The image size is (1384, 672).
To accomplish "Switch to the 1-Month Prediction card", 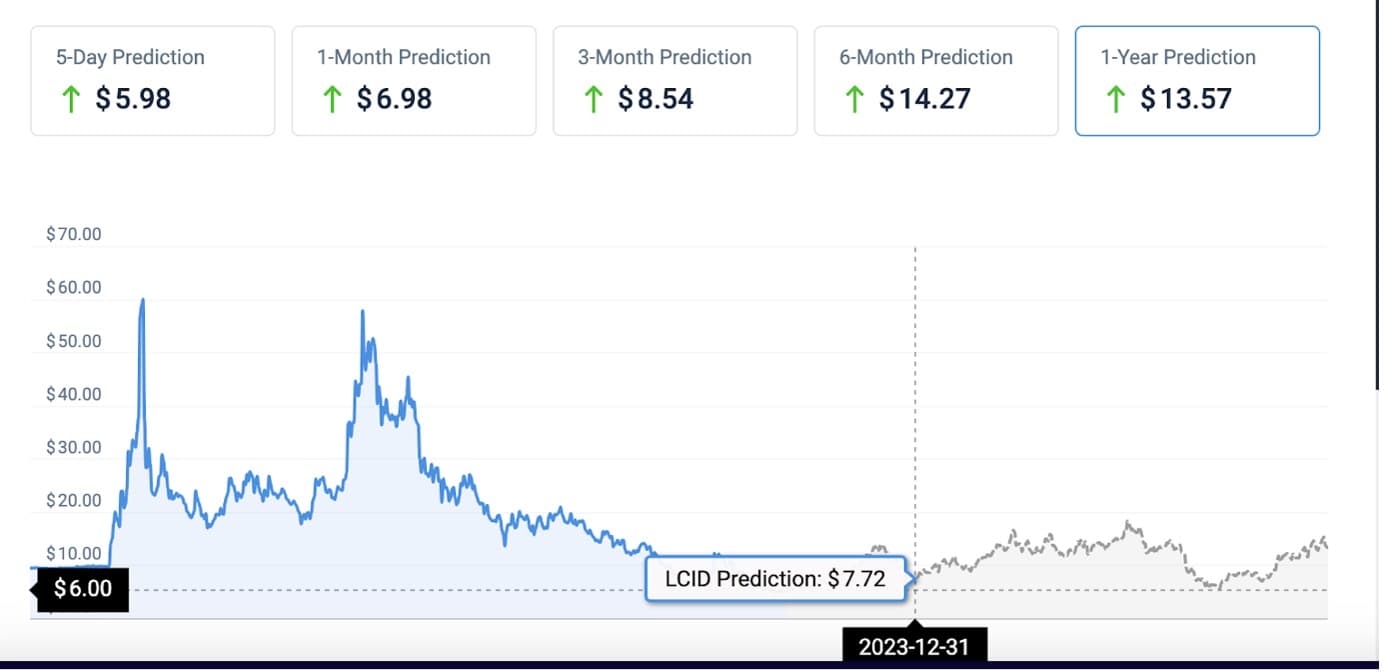I will point(414,80).
